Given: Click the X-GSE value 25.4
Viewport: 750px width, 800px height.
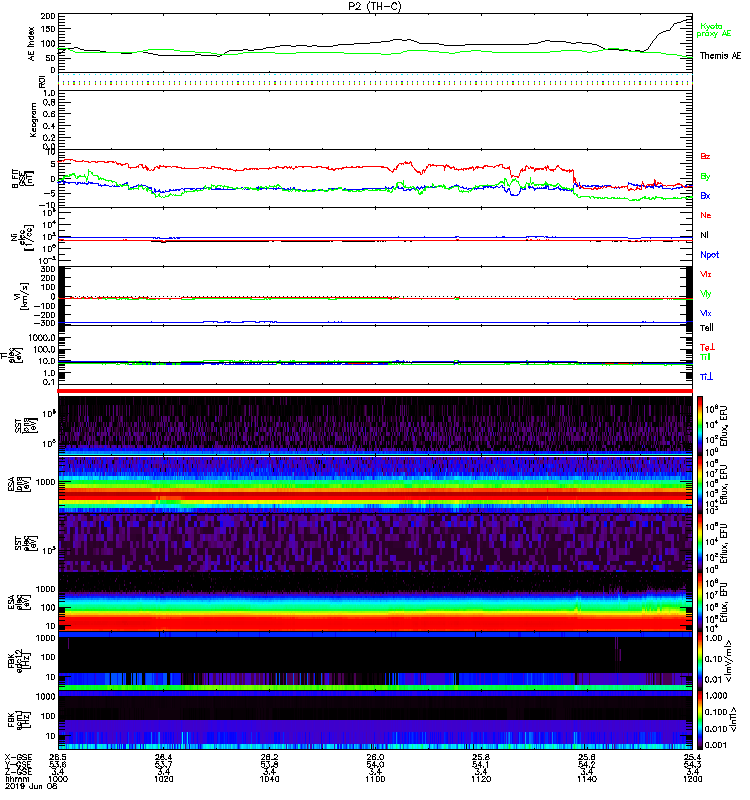Looking at the screenshot, I should tap(692, 757).
